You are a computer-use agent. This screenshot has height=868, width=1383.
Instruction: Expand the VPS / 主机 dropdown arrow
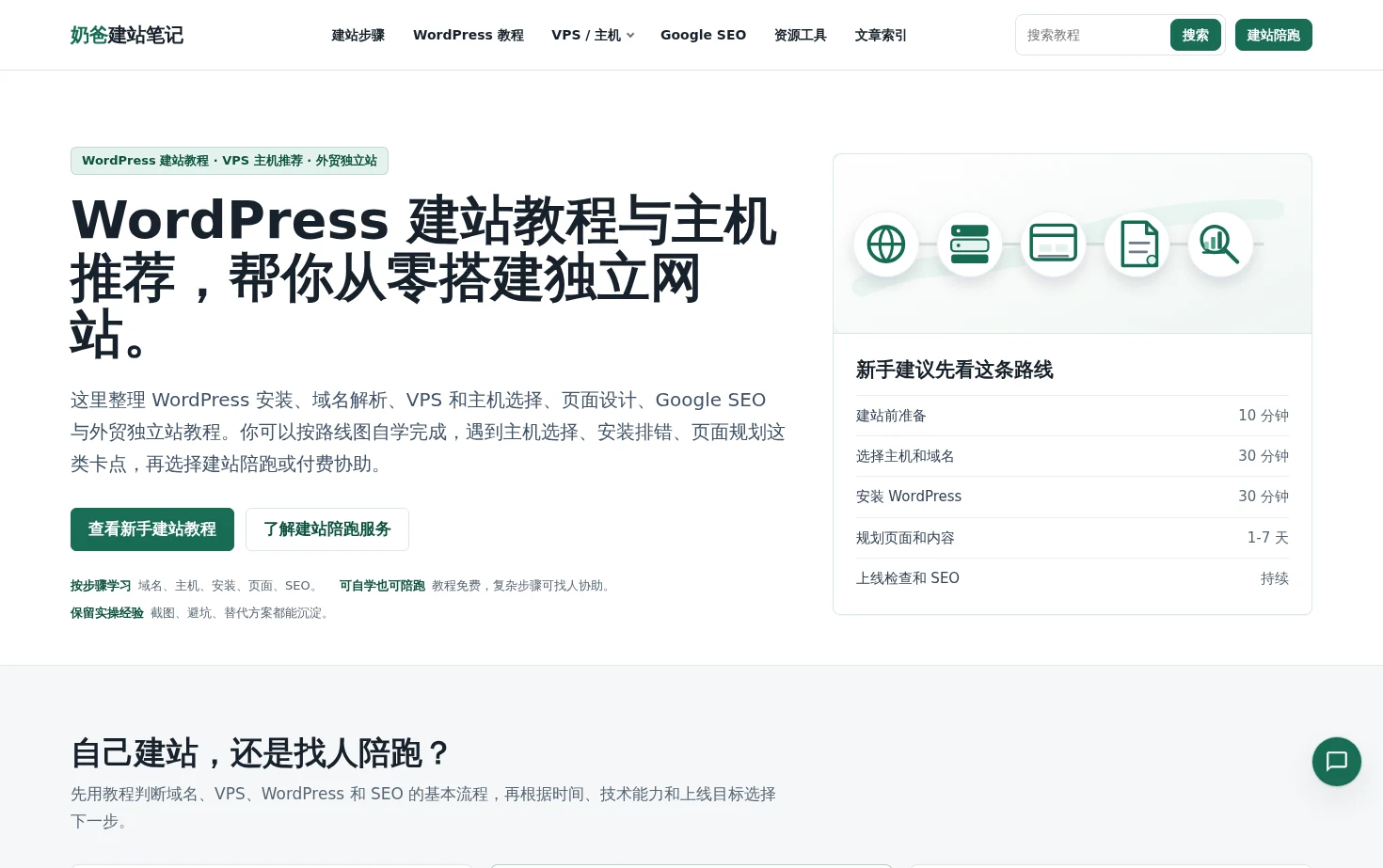tap(630, 36)
